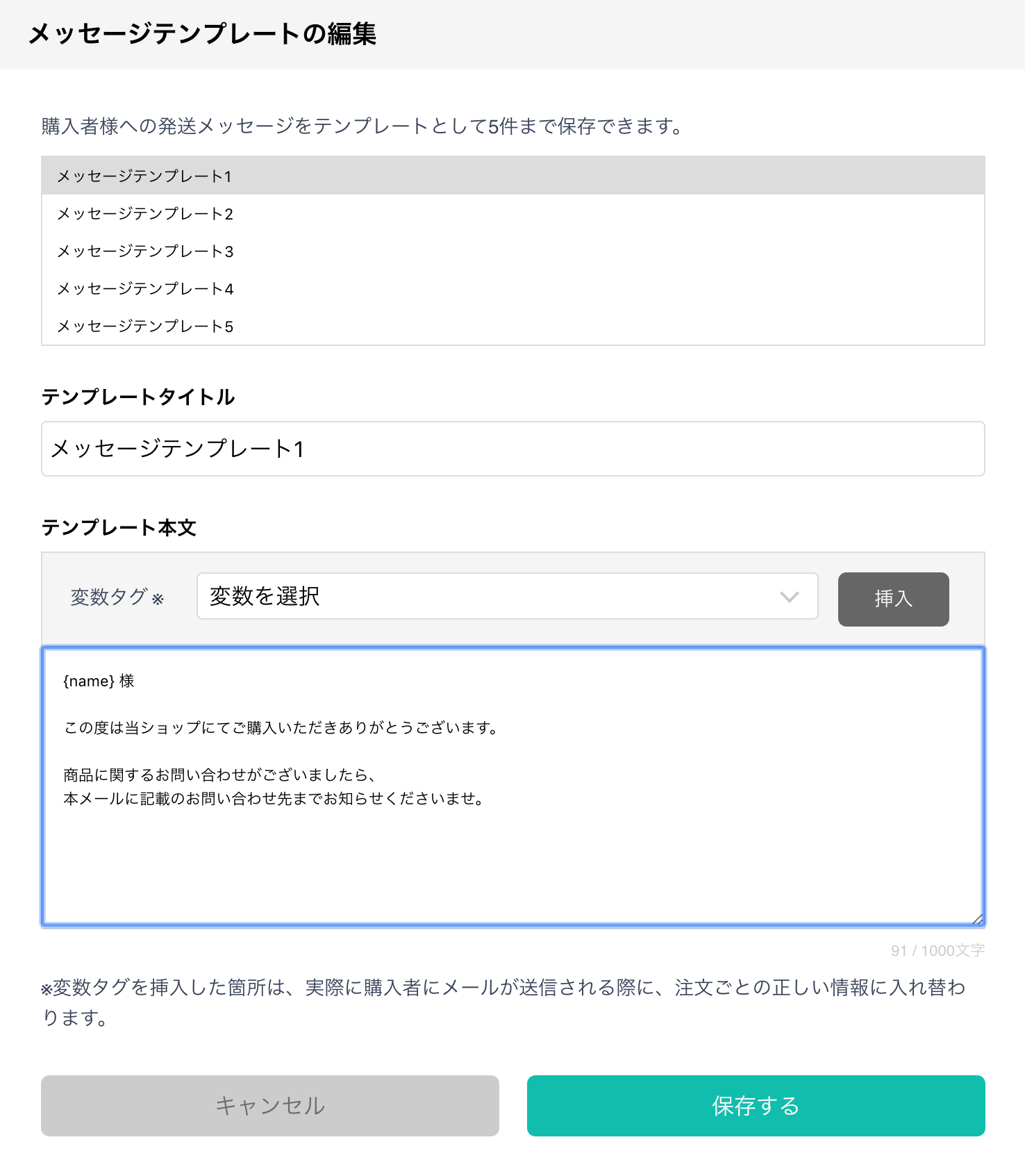
Task: Click the メッセージテンプレートの編集 page title
Action: tap(202, 34)
